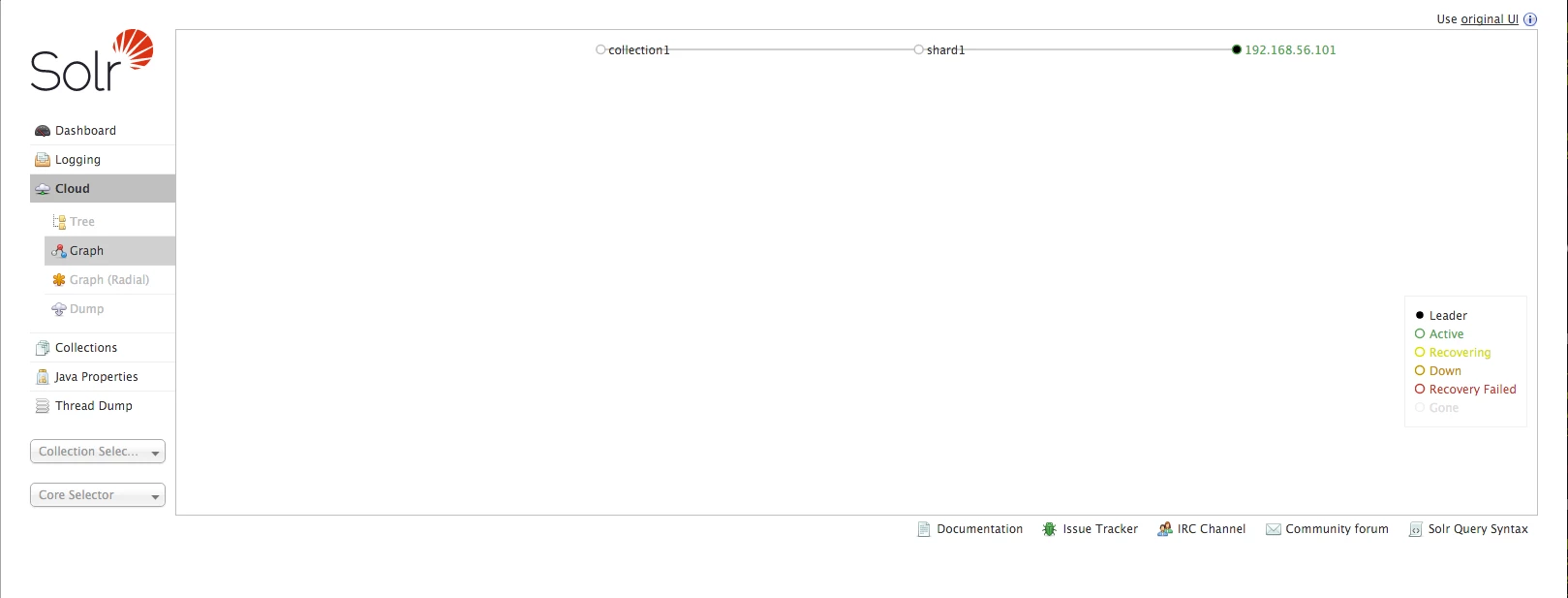
Task: Click the Graph nodes icon
Action: pyautogui.click(x=59, y=251)
